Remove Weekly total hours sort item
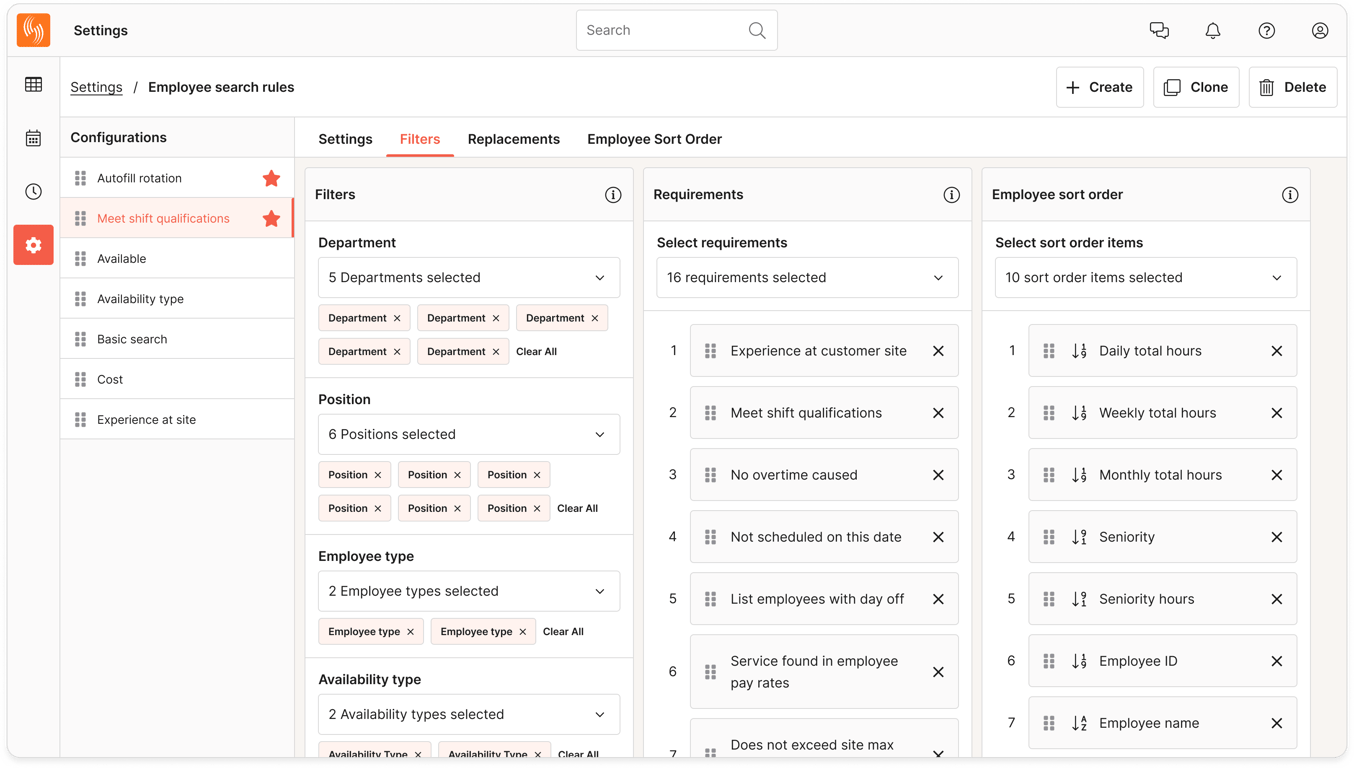This screenshot has height=768, width=1354. tap(1277, 413)
